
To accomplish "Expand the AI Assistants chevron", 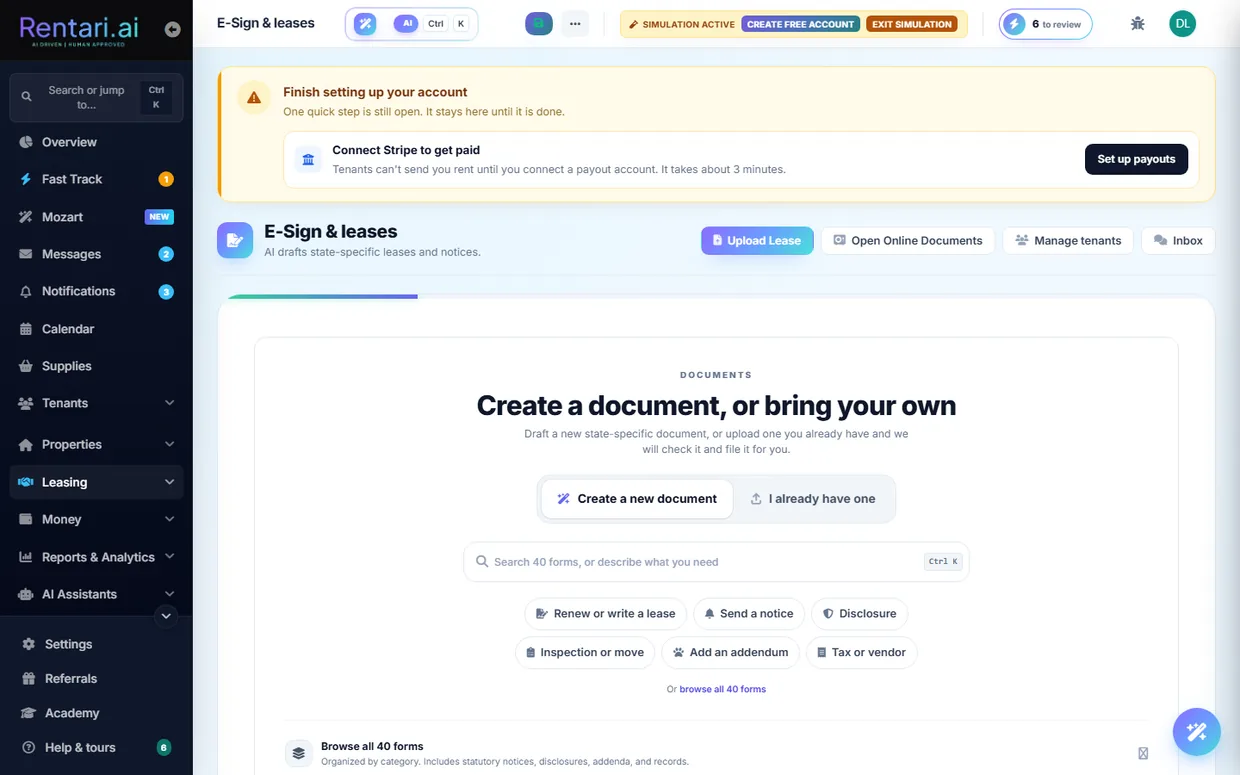I will click(169, 594).
